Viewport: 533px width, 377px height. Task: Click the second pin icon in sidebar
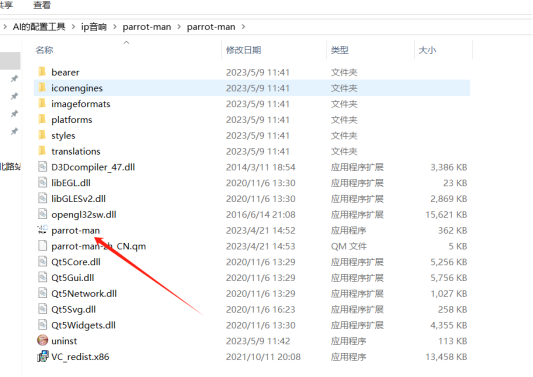point(14,96)
